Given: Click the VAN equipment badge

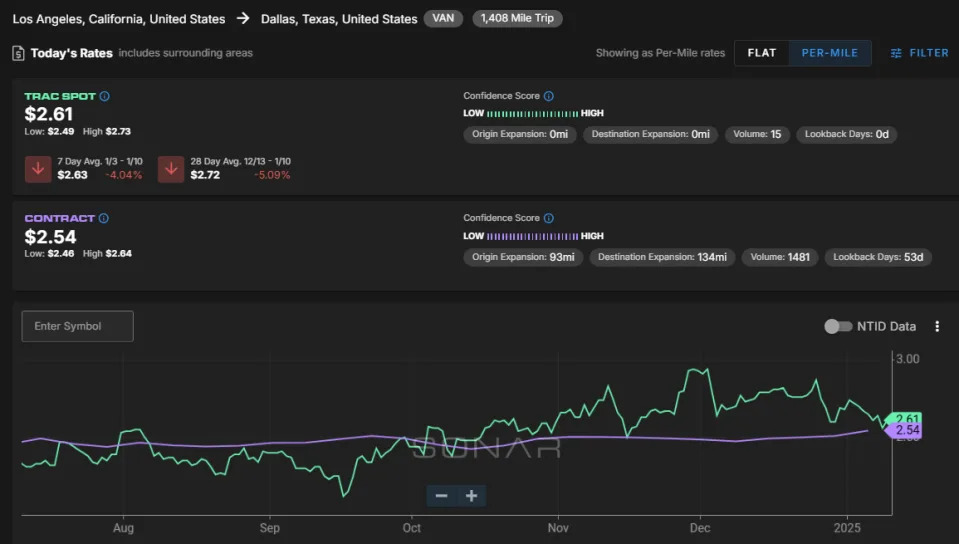Looking at the screenshot, I should 443,18.
